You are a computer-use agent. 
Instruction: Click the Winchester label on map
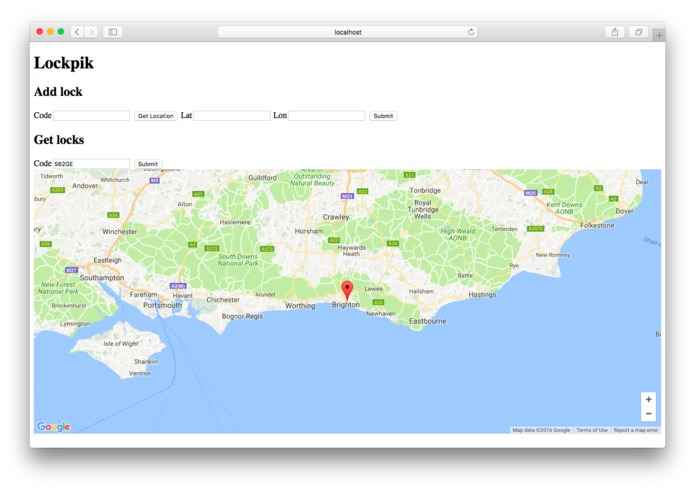pyautogui.click(x=120, y=232)
